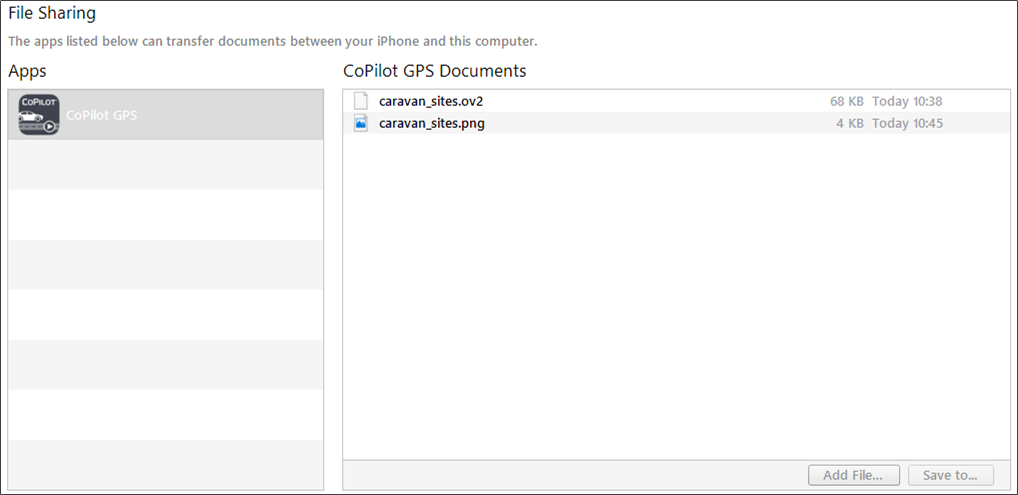Click the Today 10:45 date entry
1018x495 pixels.
pos(907,123)
